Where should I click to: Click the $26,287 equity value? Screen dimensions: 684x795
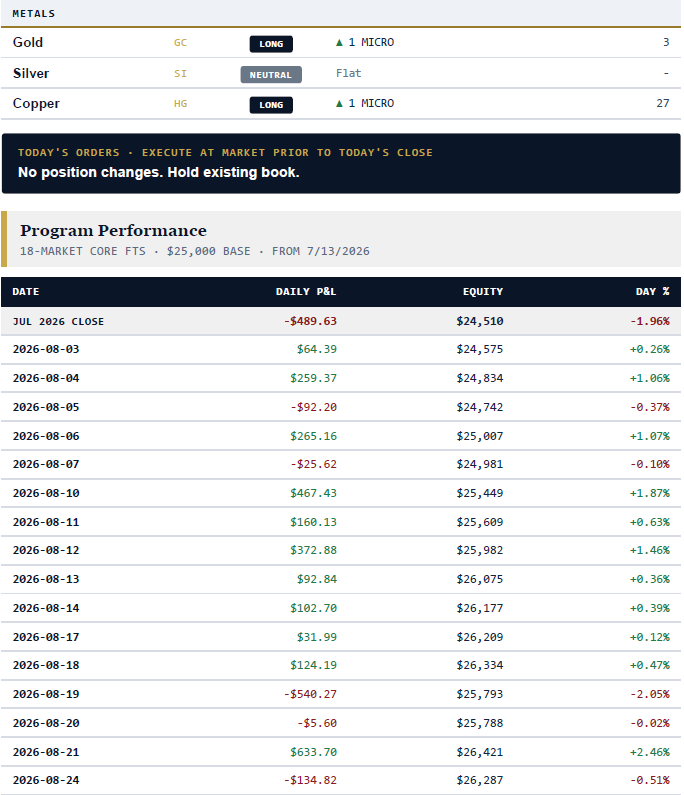pos(480,780)
